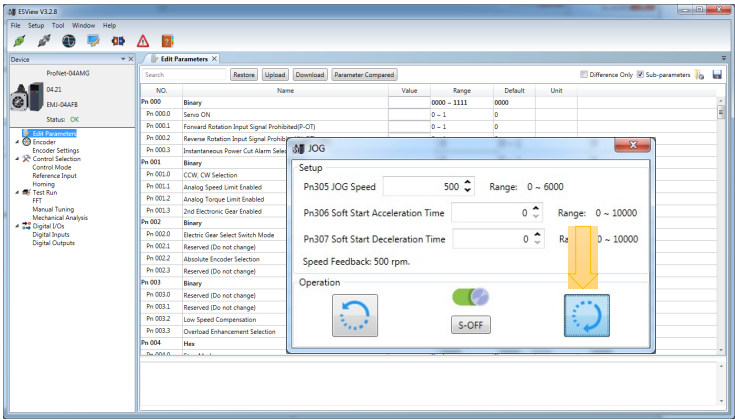
Task: Click the Parameter Compared button
Action: 364,75
